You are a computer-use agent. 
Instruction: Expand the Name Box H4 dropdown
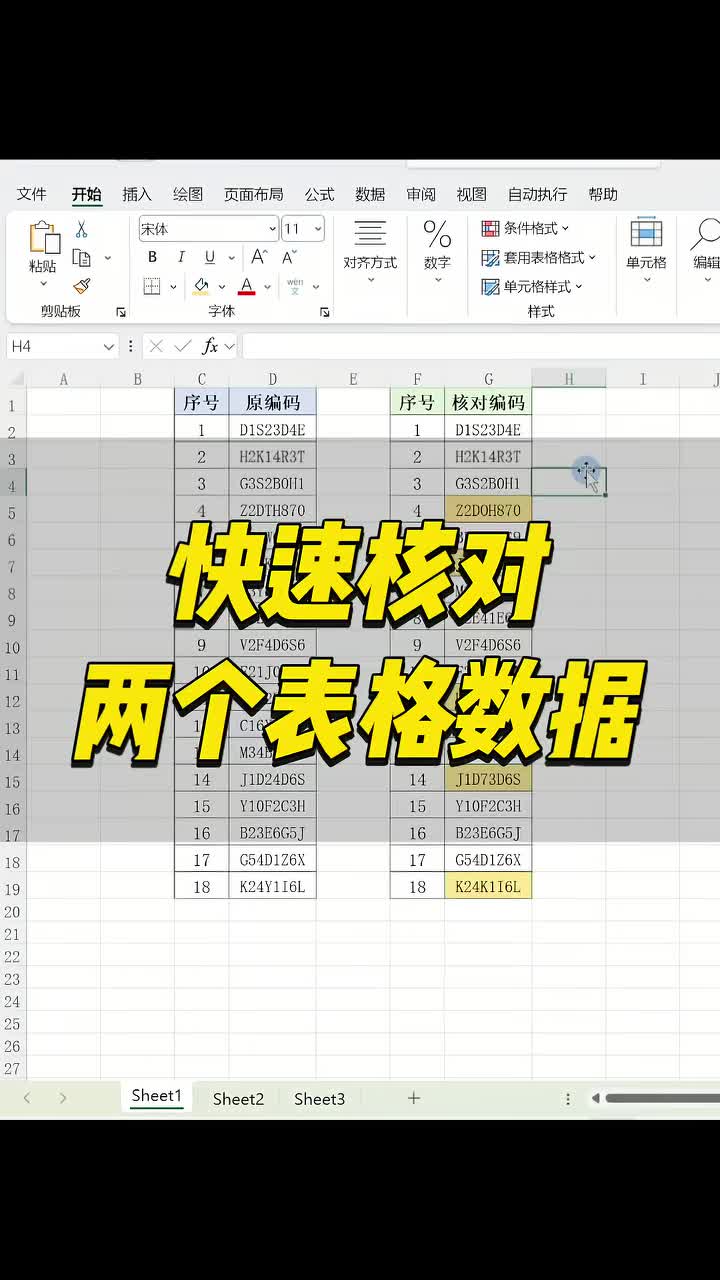click(108, 346)
